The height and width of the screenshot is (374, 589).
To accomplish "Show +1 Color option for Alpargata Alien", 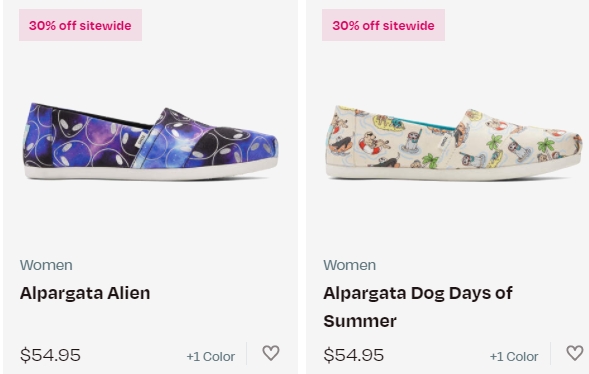I will point(211,356).
